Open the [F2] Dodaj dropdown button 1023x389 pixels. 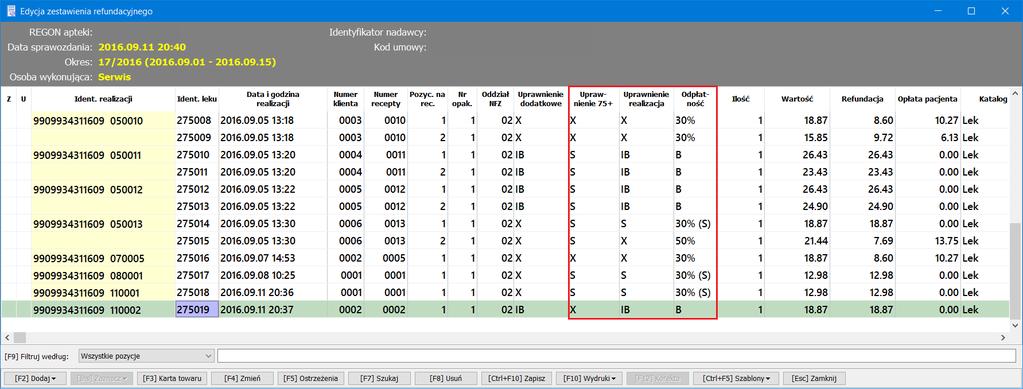(35, 378)
